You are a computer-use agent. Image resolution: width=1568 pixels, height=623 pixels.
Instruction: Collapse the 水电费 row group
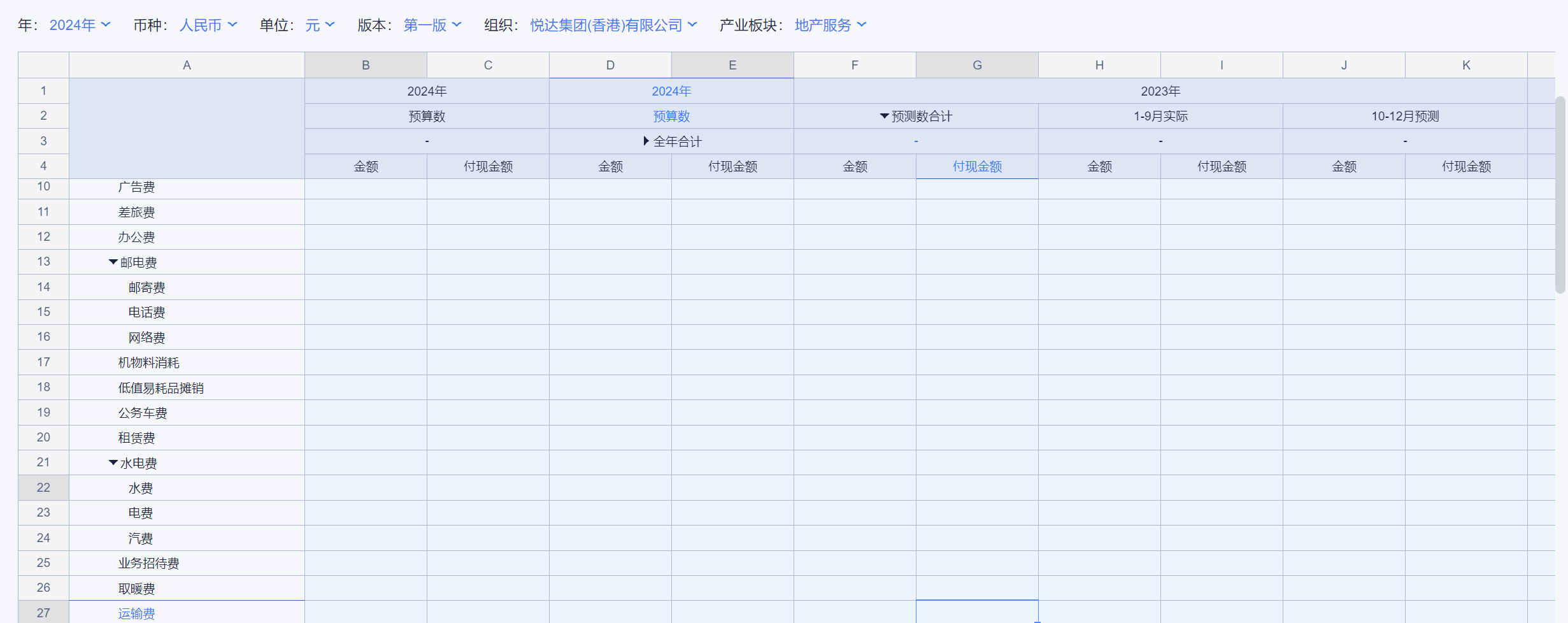coord(113,462)
